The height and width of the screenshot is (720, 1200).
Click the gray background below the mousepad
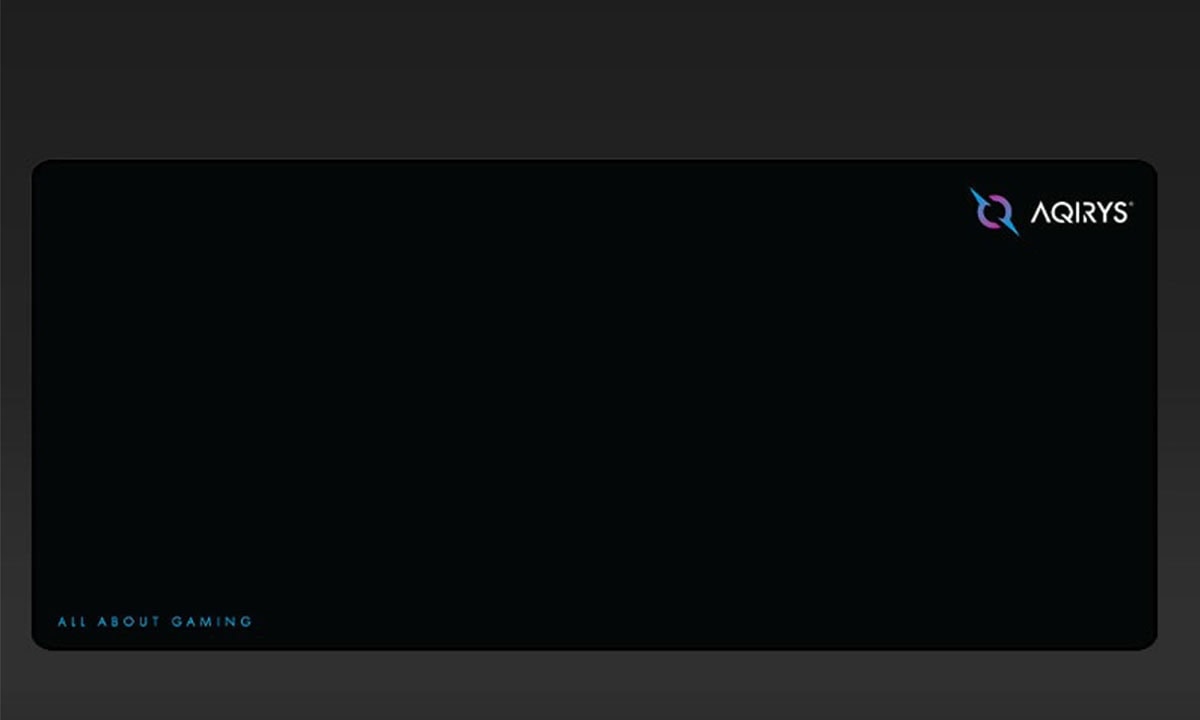point(600,686)
